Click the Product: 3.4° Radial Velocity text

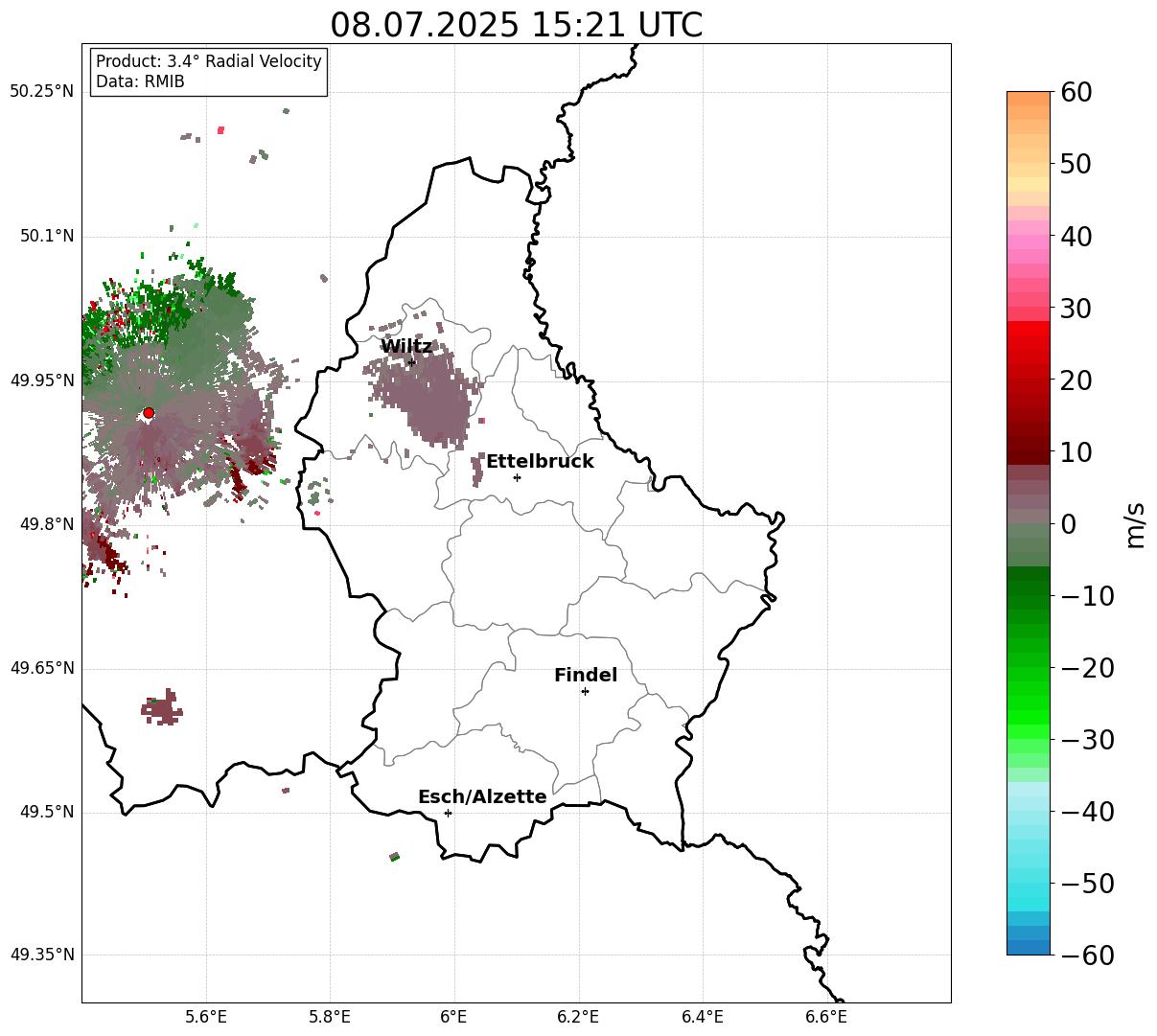[209, 61]
